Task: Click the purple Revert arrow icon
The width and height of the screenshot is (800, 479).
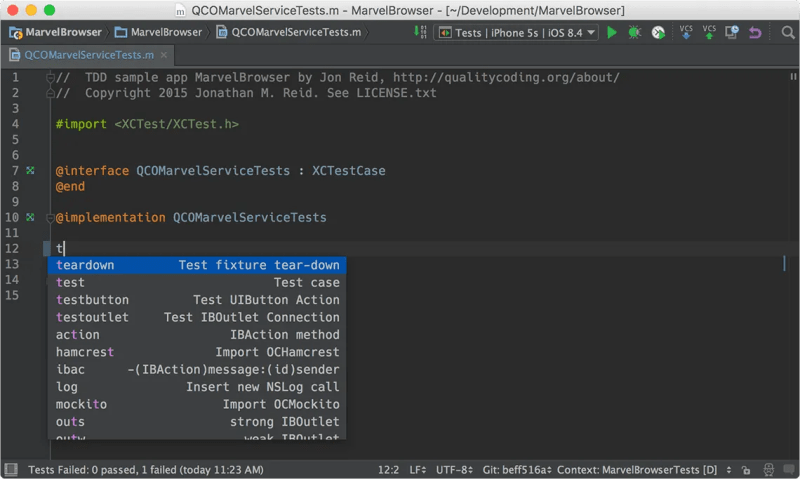Action: pos(755,33)
